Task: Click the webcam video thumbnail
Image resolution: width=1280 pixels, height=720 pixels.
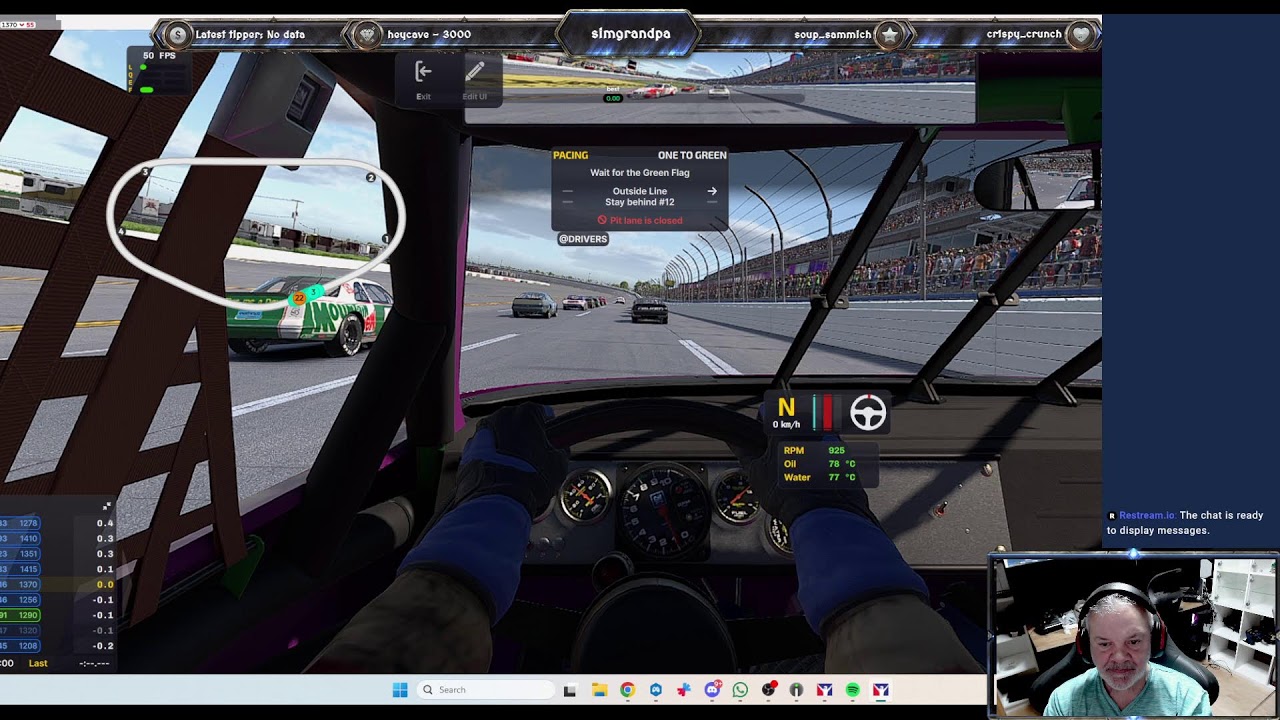Action: 1134,636
